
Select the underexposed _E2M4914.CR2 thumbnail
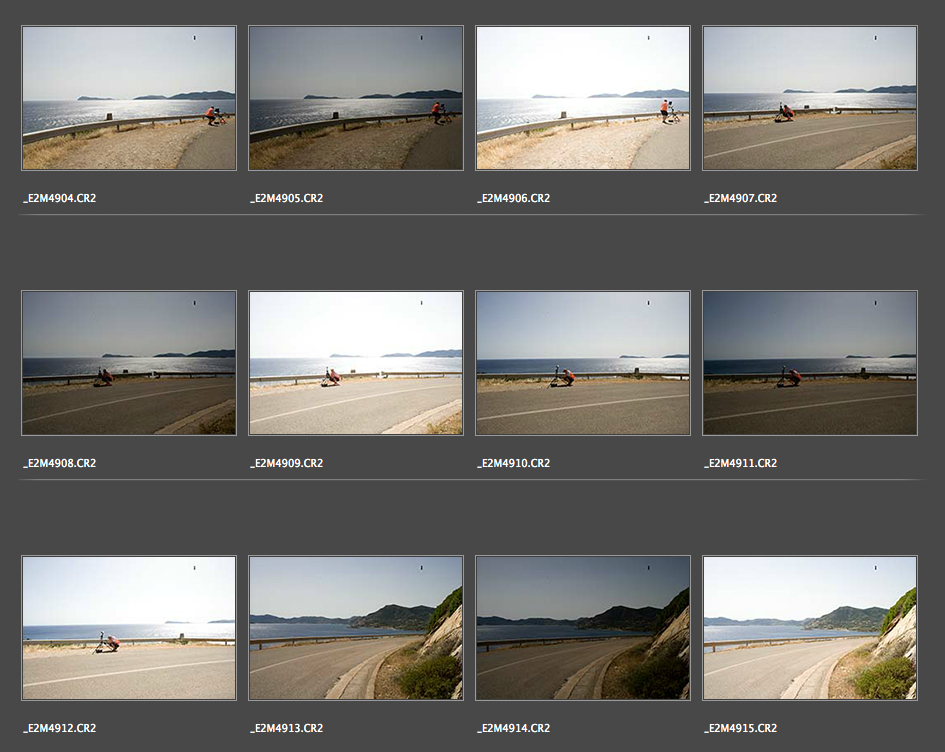point(583,628)
